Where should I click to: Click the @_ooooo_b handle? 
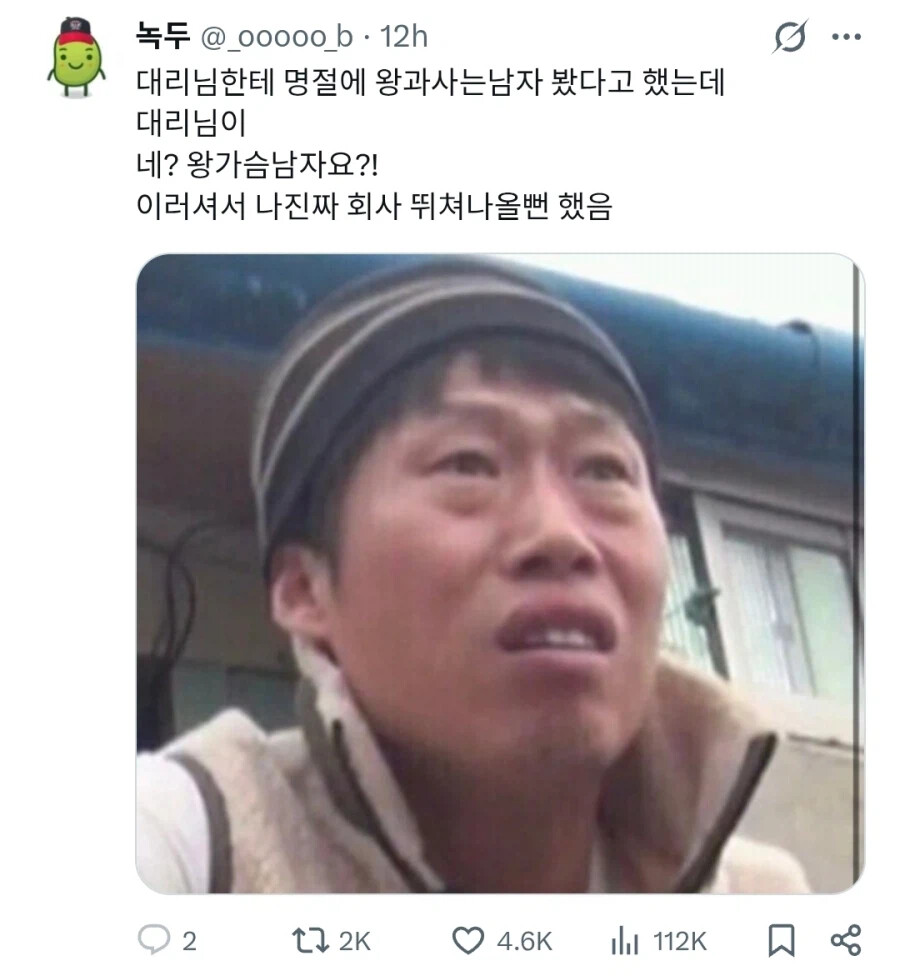[x=276, y=38]
